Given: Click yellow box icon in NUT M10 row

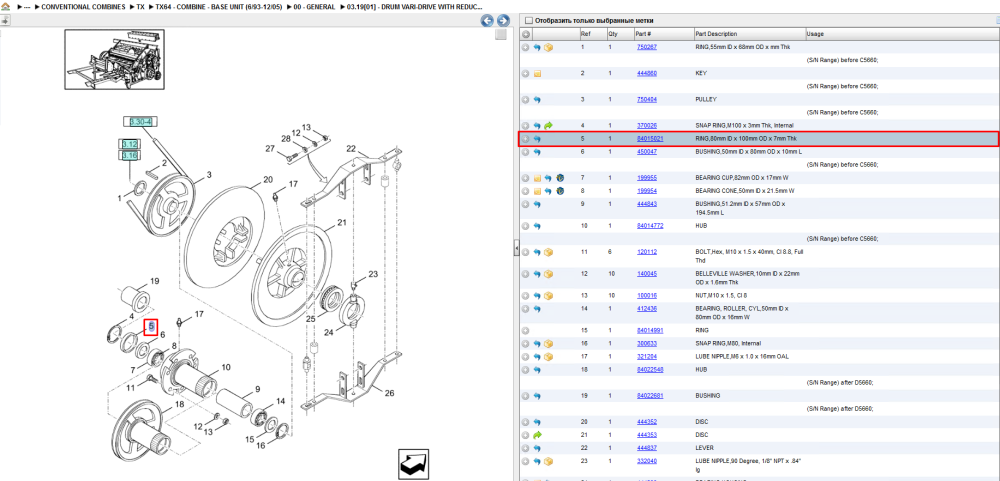Looking at the screenshot, I should click(548, 295).
